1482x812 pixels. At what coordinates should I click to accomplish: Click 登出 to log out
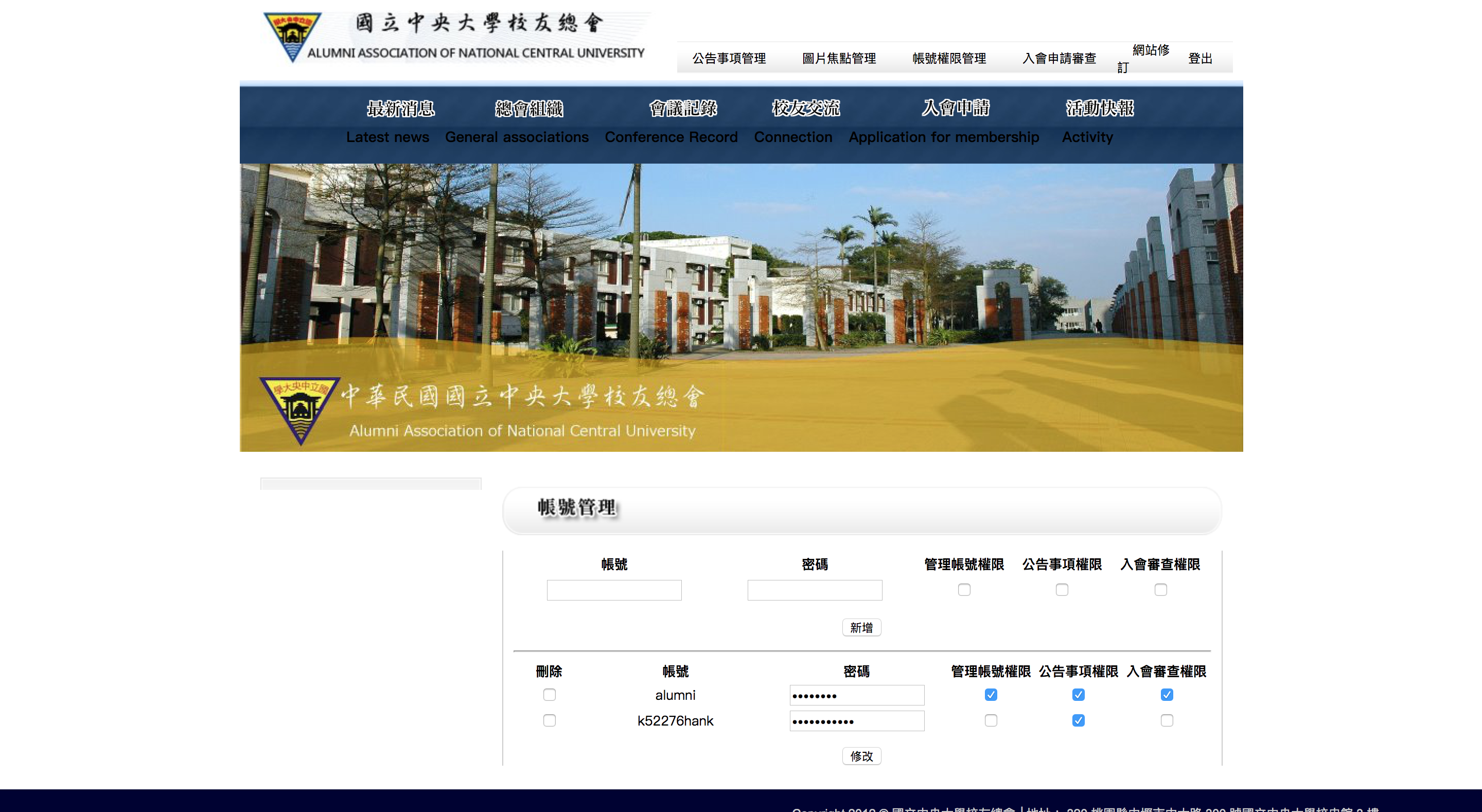click(x=1200, y=58)
